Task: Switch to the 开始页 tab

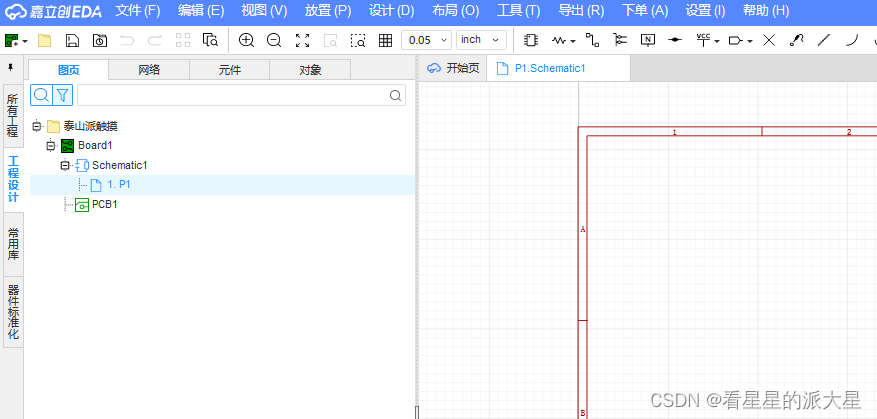Action: (x=453, y=68)
